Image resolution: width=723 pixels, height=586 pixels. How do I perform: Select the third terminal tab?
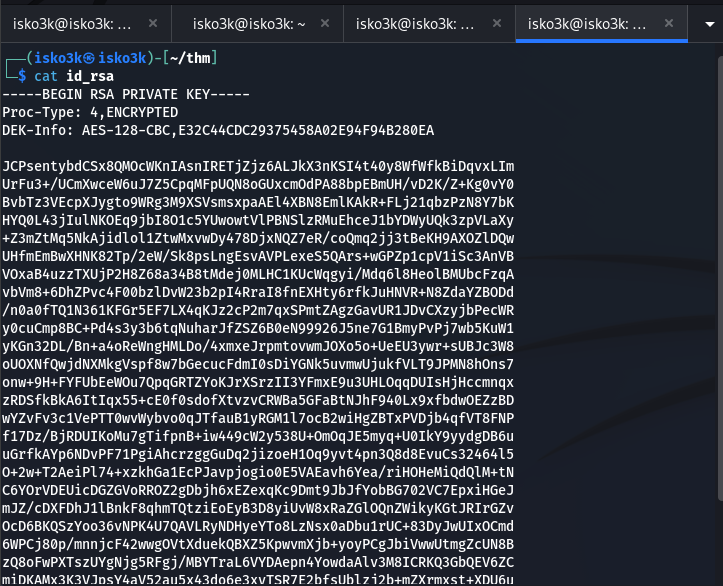point(420,23)
